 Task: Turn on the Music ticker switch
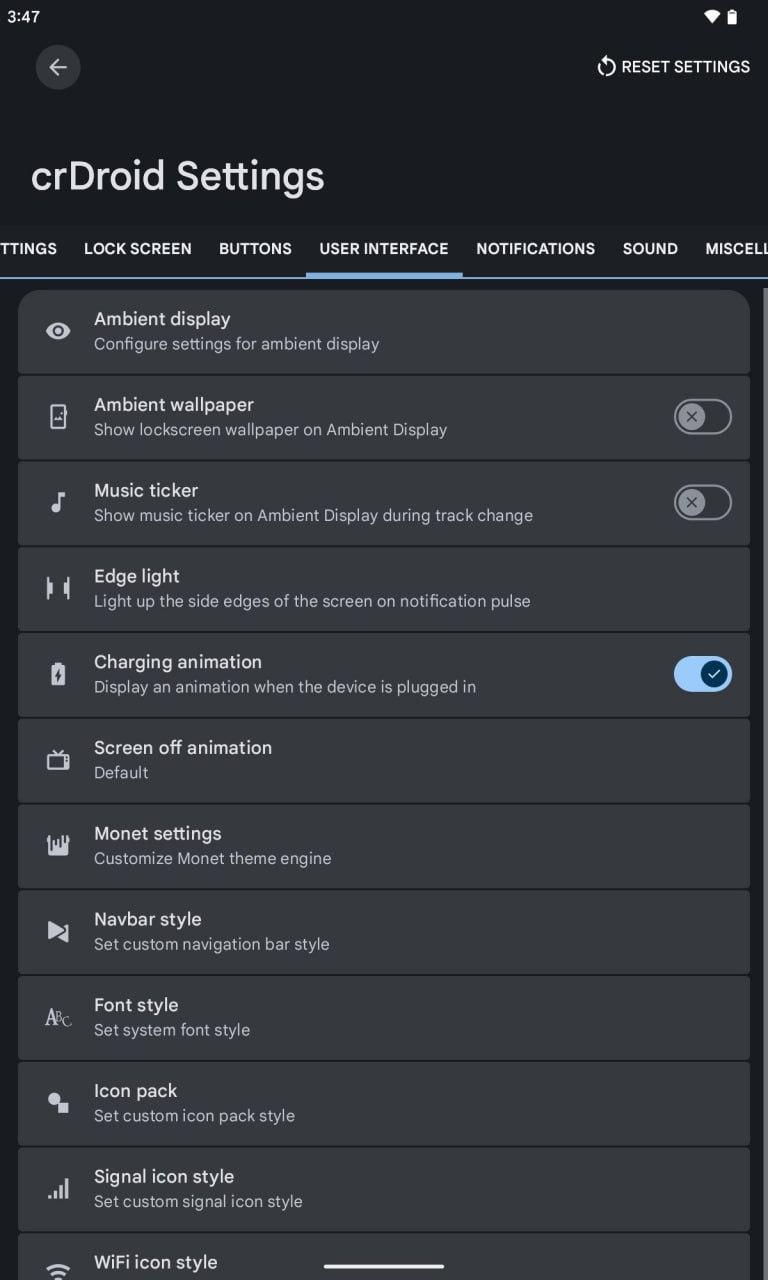(x=702, y=503)
